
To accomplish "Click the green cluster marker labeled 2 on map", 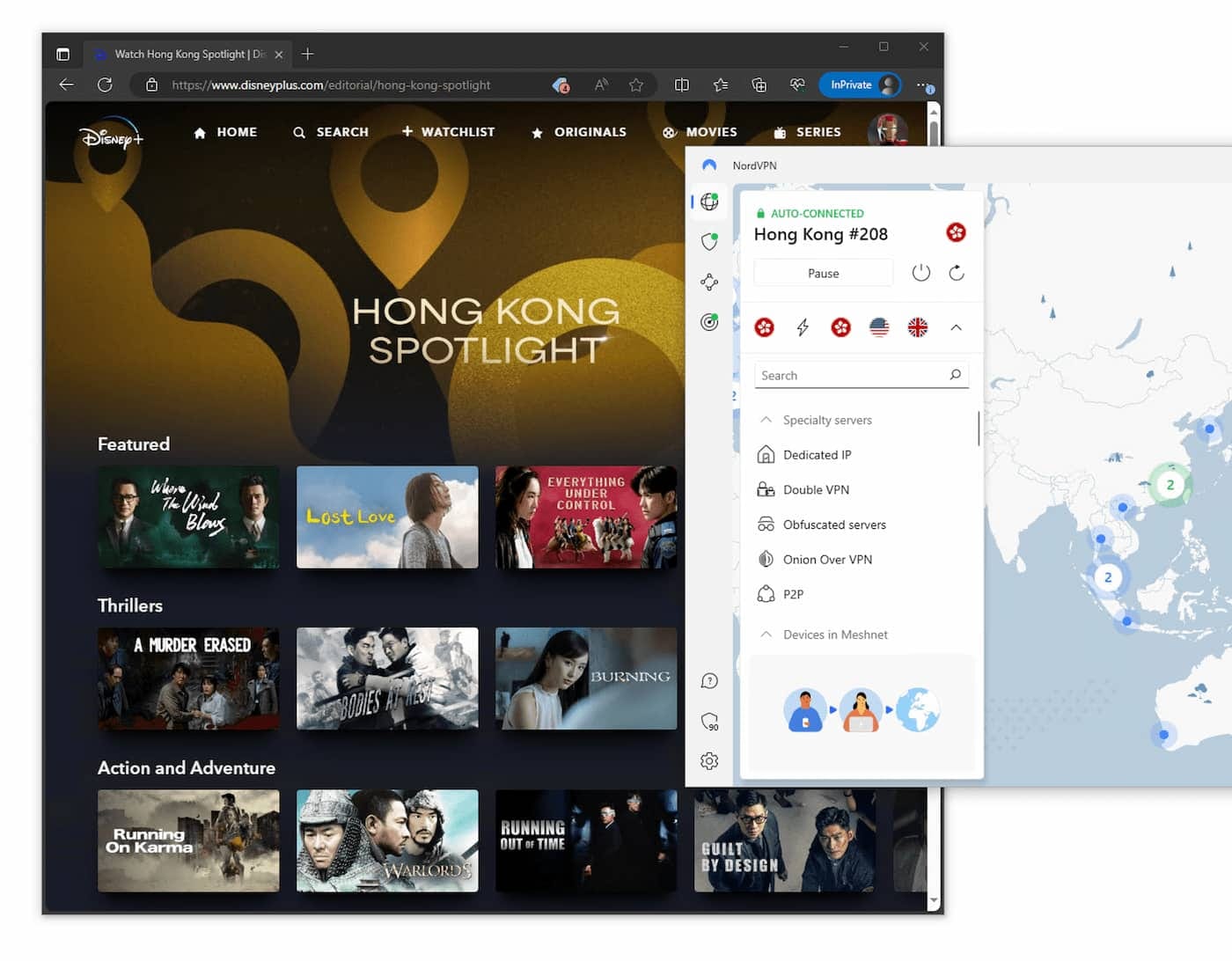I will click(x=1170, y=485).
